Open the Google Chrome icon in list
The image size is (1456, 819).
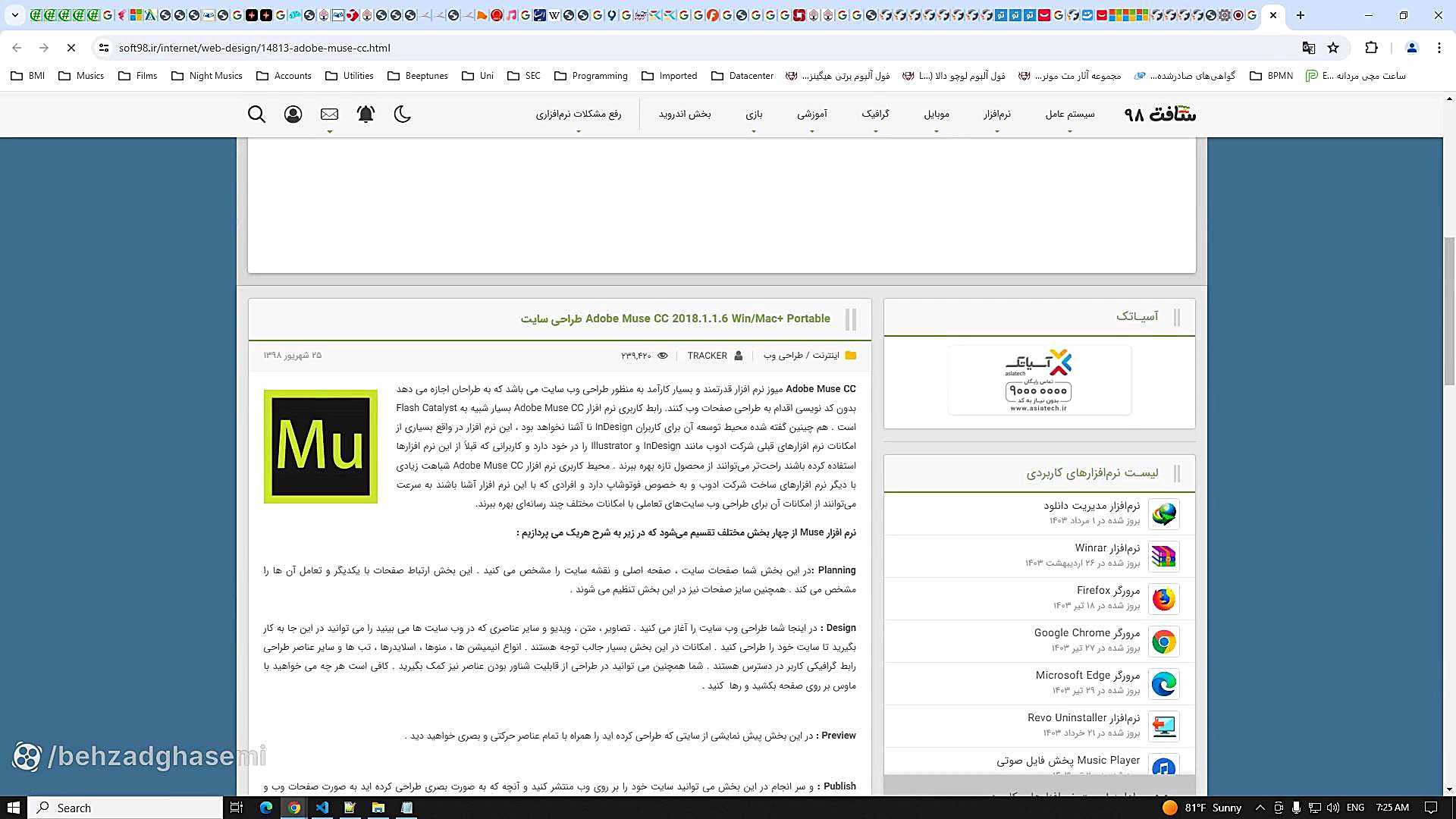1164,642
